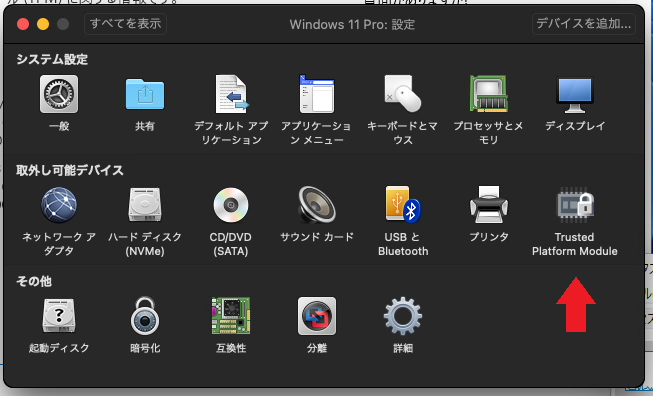Open the 詳細 gear icon
653x396 pixels.
point(403,316)
